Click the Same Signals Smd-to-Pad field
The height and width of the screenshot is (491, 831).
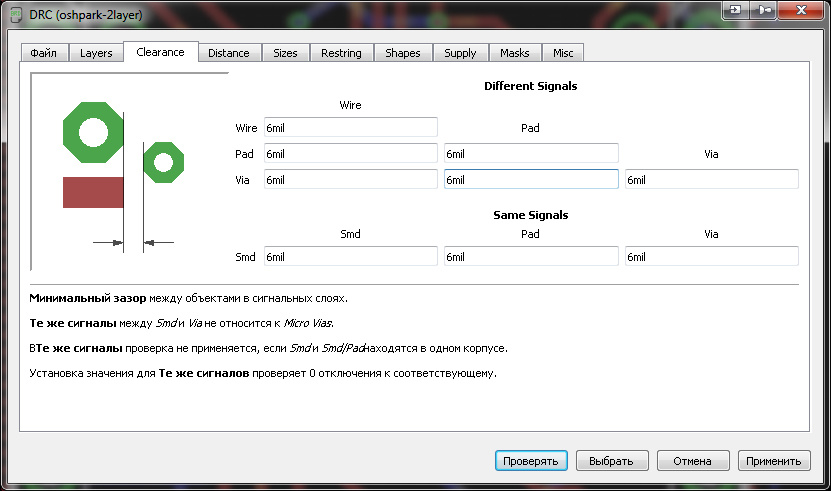[x=531, y=257]
